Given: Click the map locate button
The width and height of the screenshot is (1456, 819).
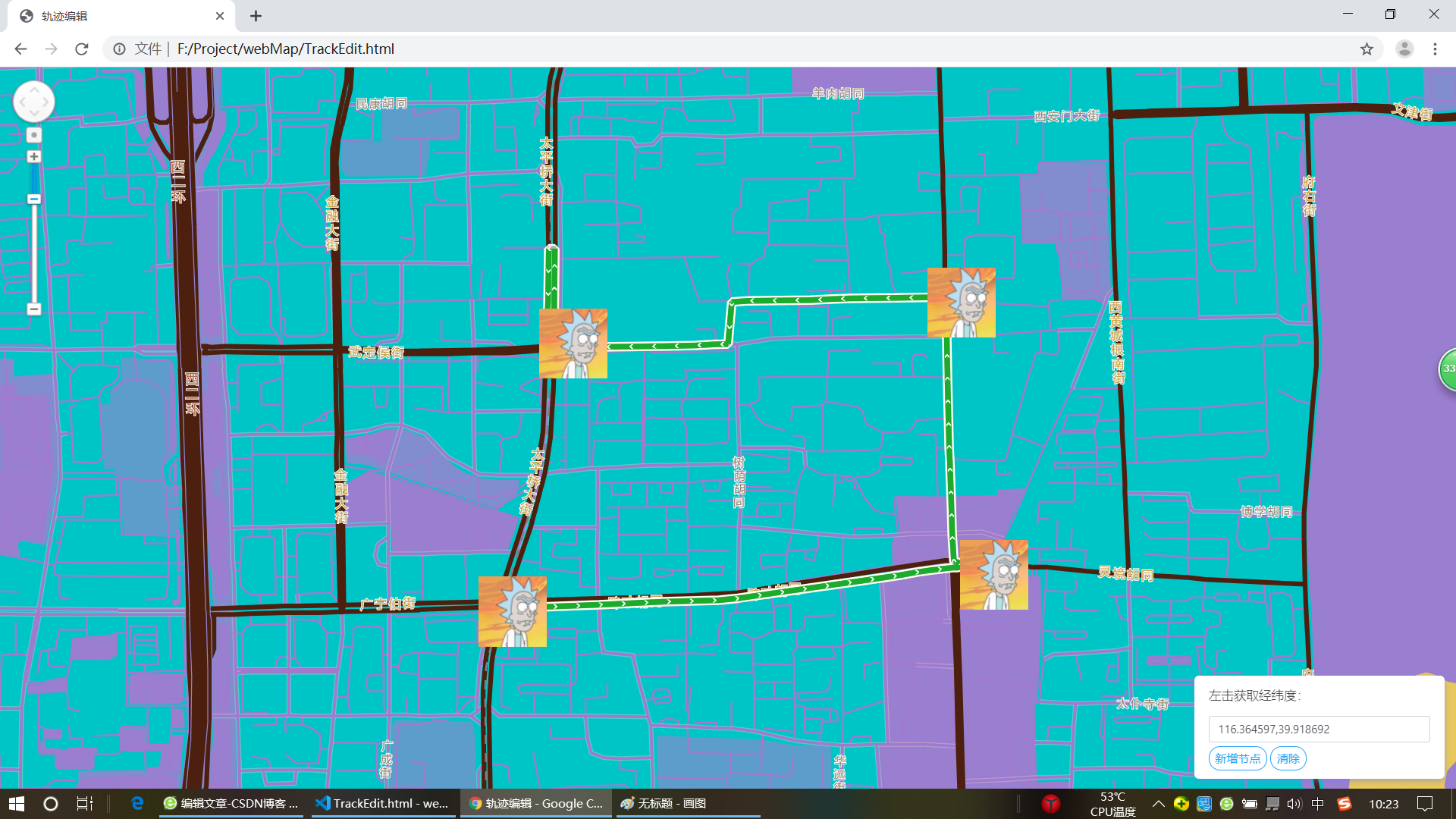Looking at the screenshot, I should [x=33, y=135].
